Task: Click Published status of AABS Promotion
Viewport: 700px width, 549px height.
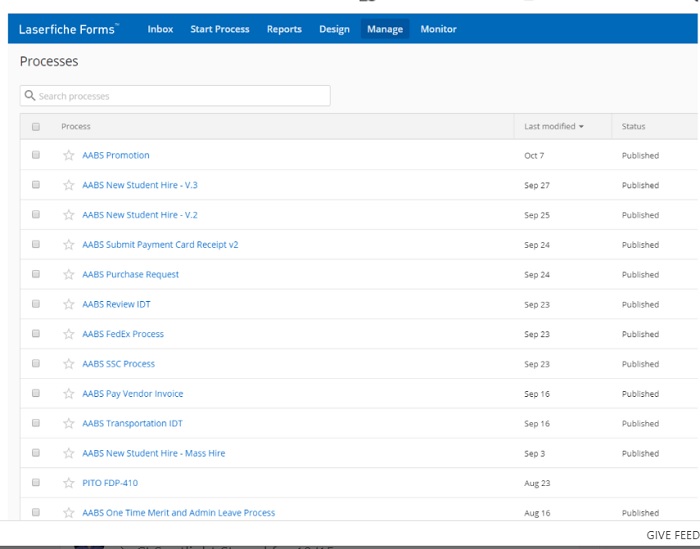Action: [640, 156]
